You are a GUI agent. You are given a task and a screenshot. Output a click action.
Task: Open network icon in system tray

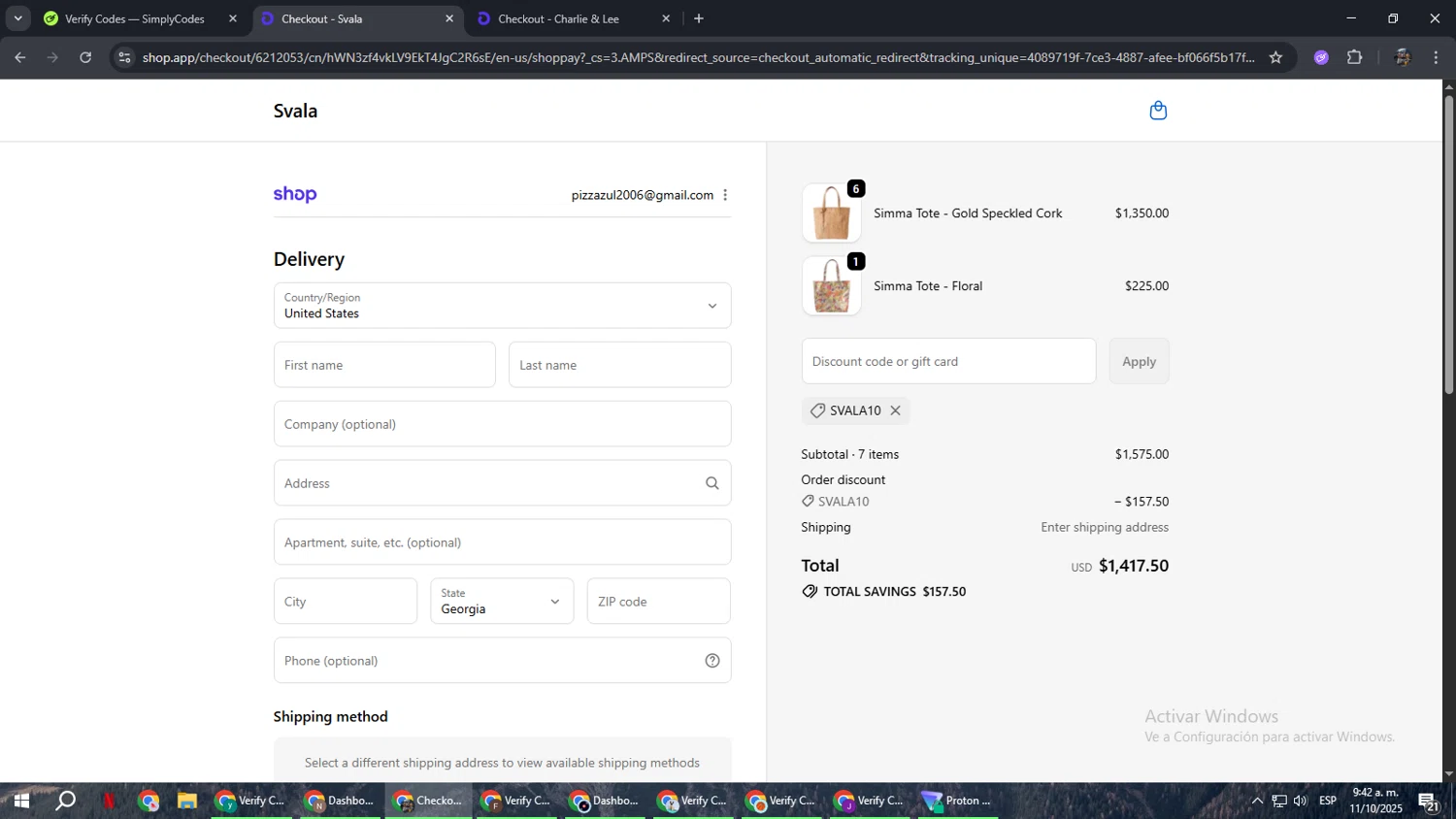[x=1279, y=801]
